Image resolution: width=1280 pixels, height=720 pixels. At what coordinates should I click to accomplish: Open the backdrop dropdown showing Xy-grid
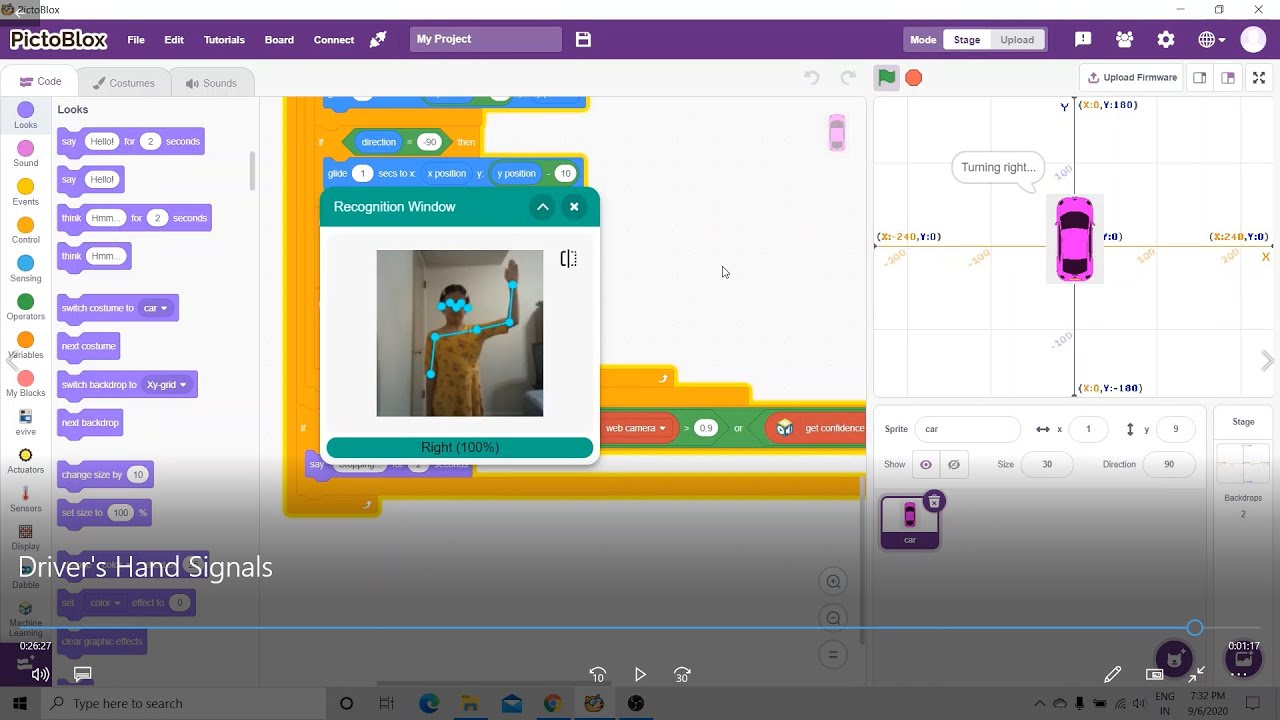167,385
